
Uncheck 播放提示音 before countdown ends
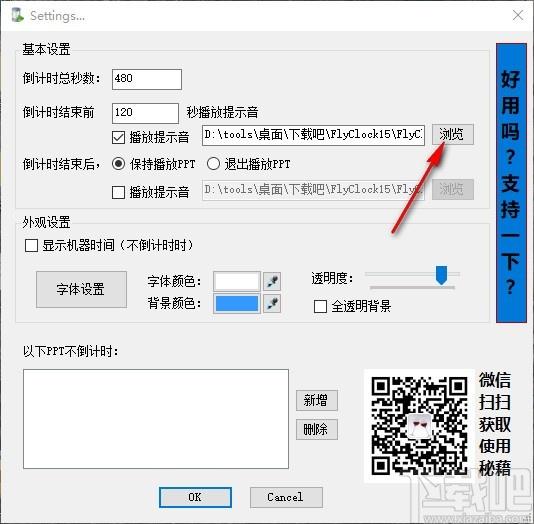coord(118,137)
